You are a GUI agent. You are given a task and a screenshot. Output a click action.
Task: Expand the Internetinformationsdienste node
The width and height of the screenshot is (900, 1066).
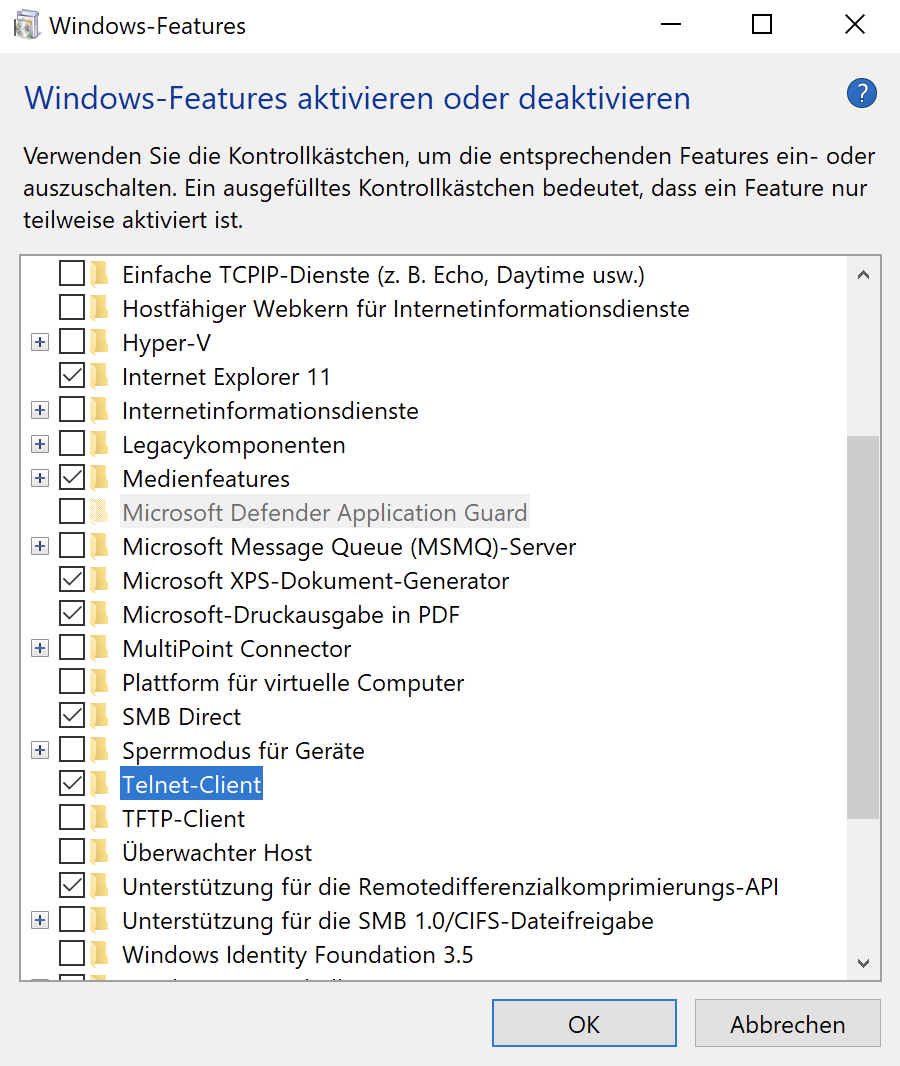click(x=40, y=410)
